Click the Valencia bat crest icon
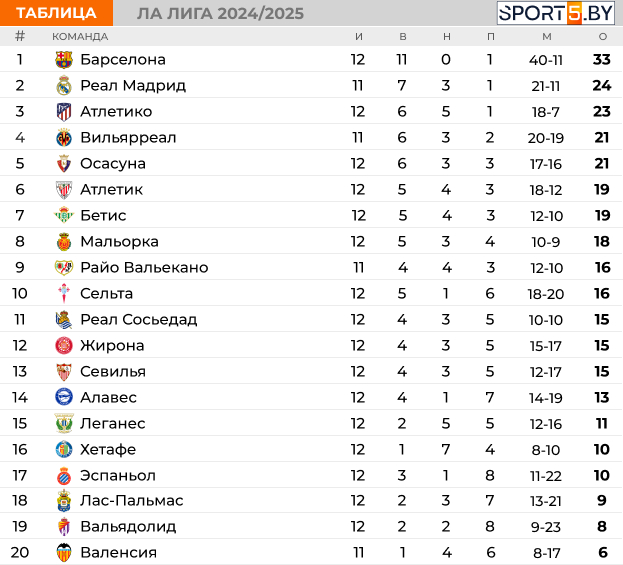This screenshot has width=623, height=565. (64, 553)
